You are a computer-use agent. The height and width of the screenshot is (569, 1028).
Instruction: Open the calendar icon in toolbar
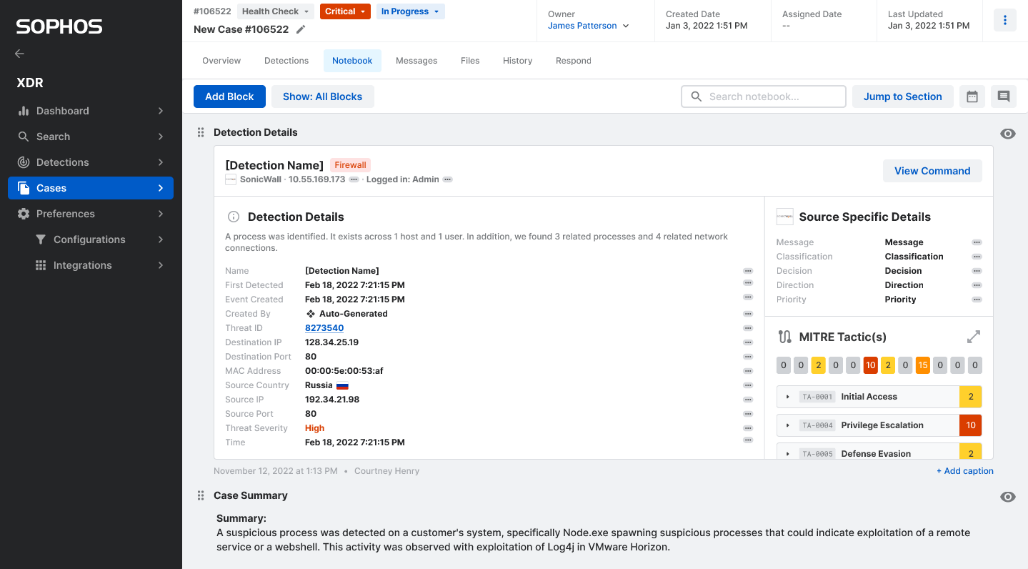point(972,96)
